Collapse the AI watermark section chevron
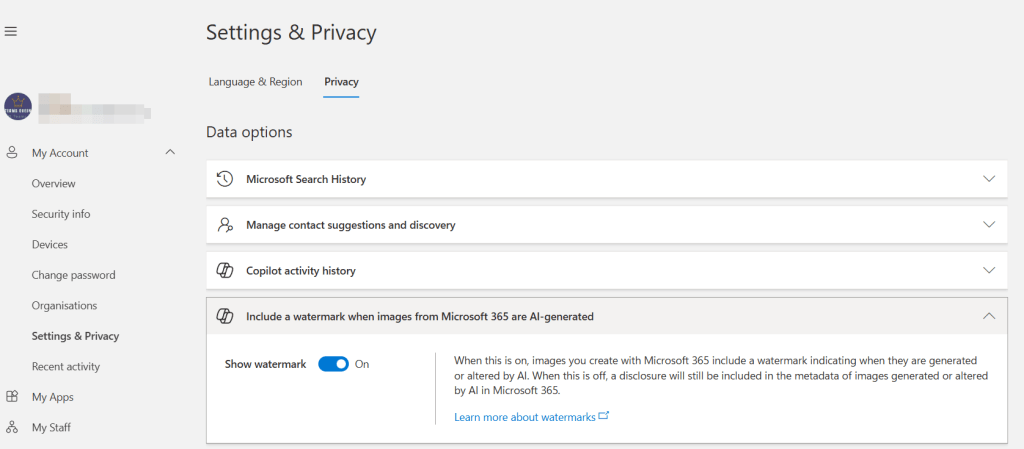Screen dimensions: 1024x449 [989, 316]
